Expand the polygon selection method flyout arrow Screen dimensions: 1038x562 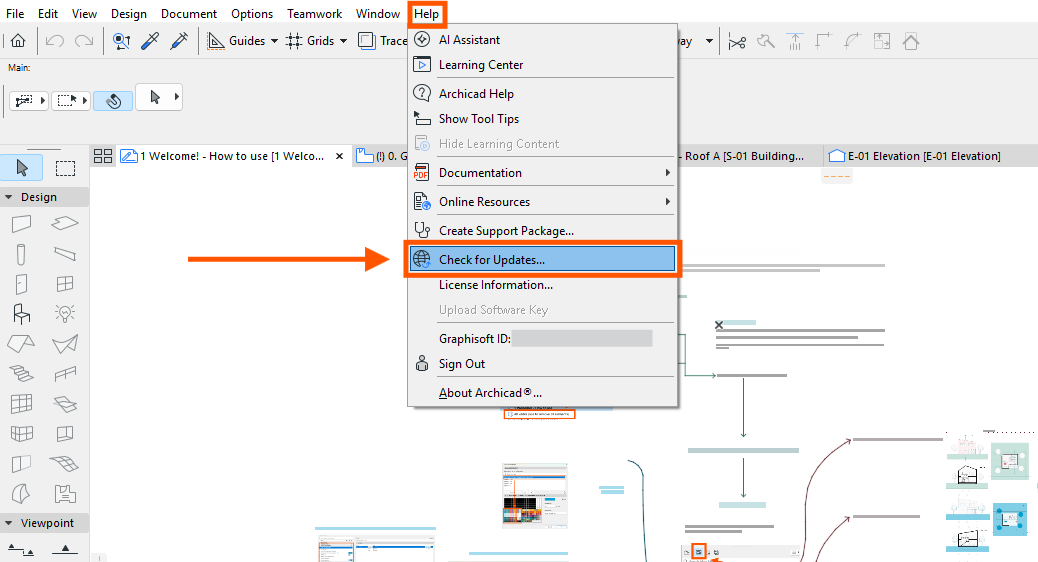[43, 101]
